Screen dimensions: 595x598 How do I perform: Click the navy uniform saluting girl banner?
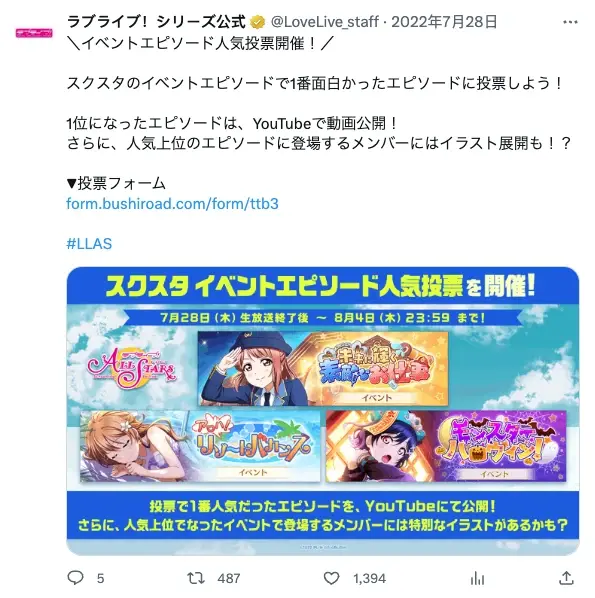point(323,368)
